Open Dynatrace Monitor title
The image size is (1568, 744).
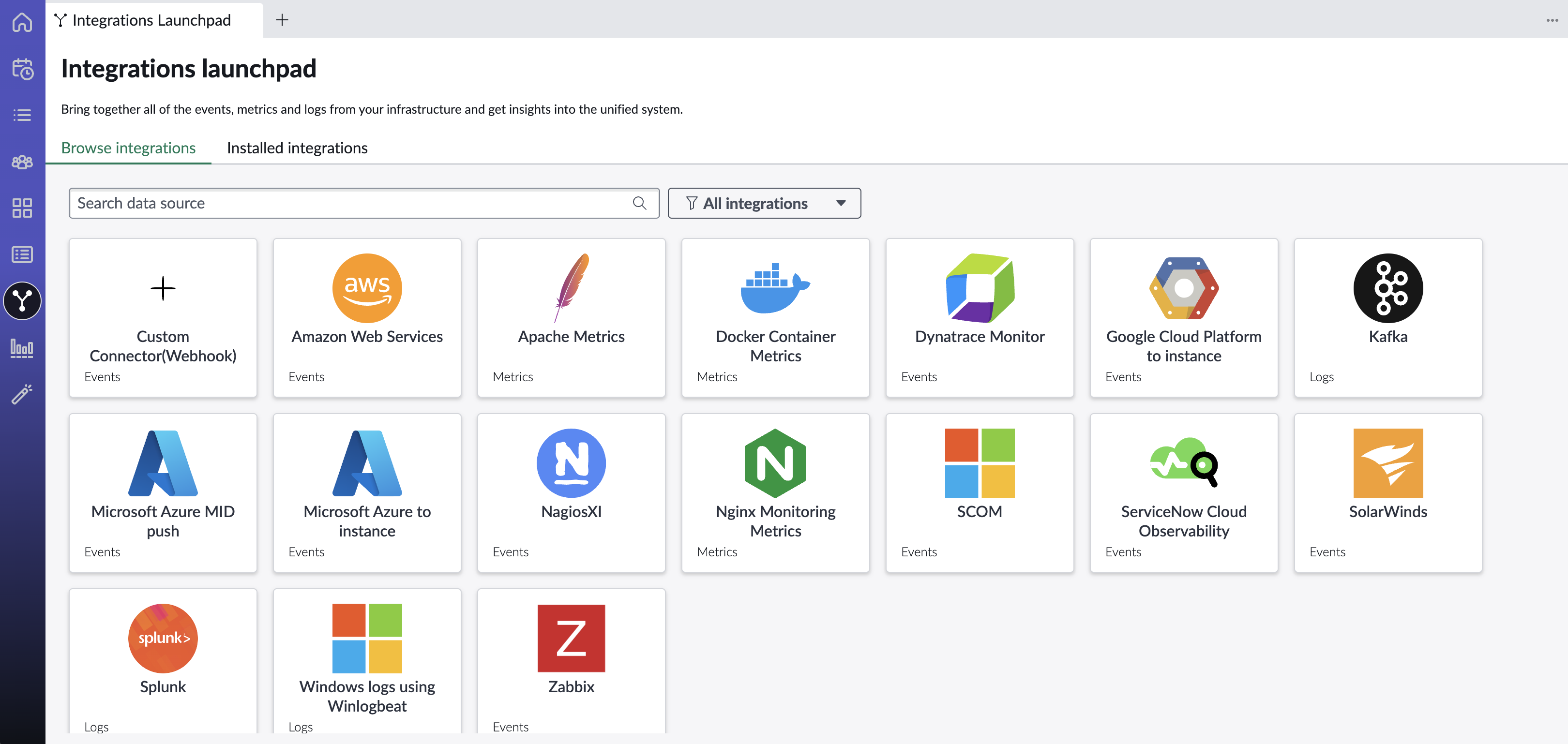coord(980,336)
